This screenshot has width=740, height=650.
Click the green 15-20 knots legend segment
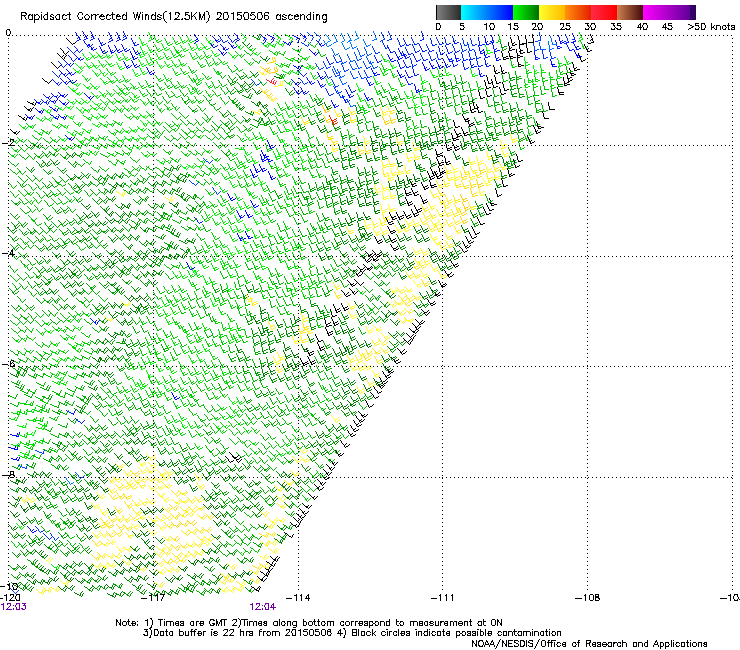tap(526, 12)
